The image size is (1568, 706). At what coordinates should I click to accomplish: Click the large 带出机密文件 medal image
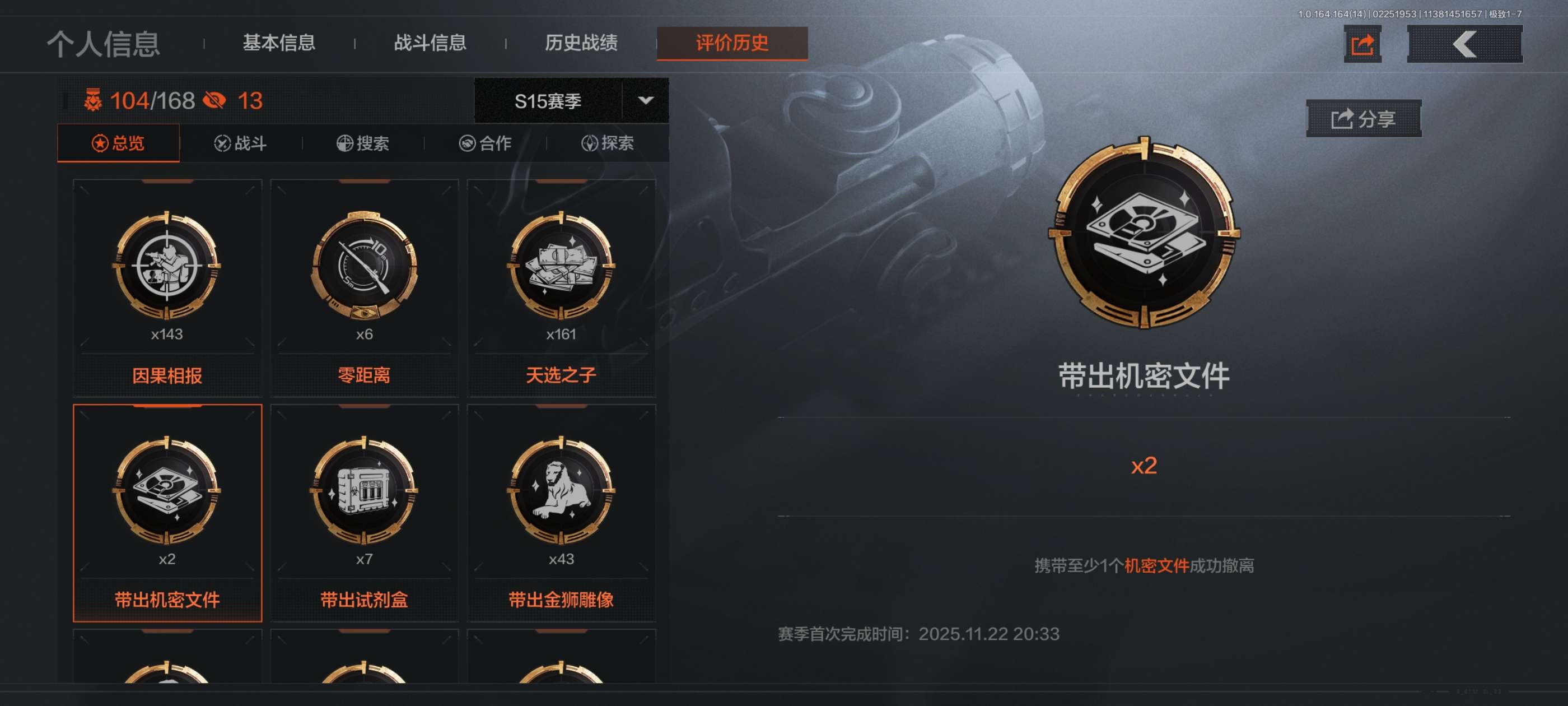1144,233
